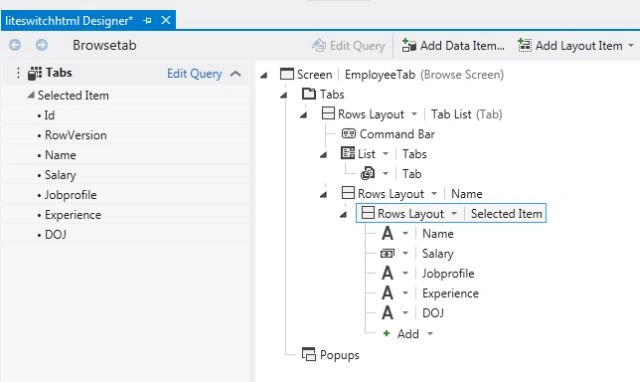Open control type dropdown for DOJ
The width and height of the screenshot is (640, 382).
[x=405, y=313]
